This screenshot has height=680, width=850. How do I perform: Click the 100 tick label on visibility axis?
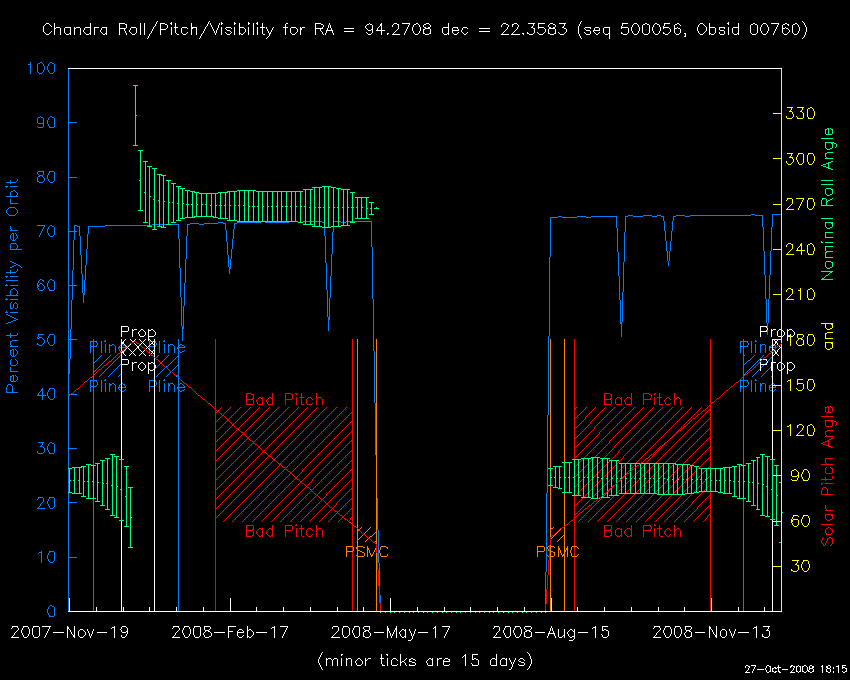(44, 69)
